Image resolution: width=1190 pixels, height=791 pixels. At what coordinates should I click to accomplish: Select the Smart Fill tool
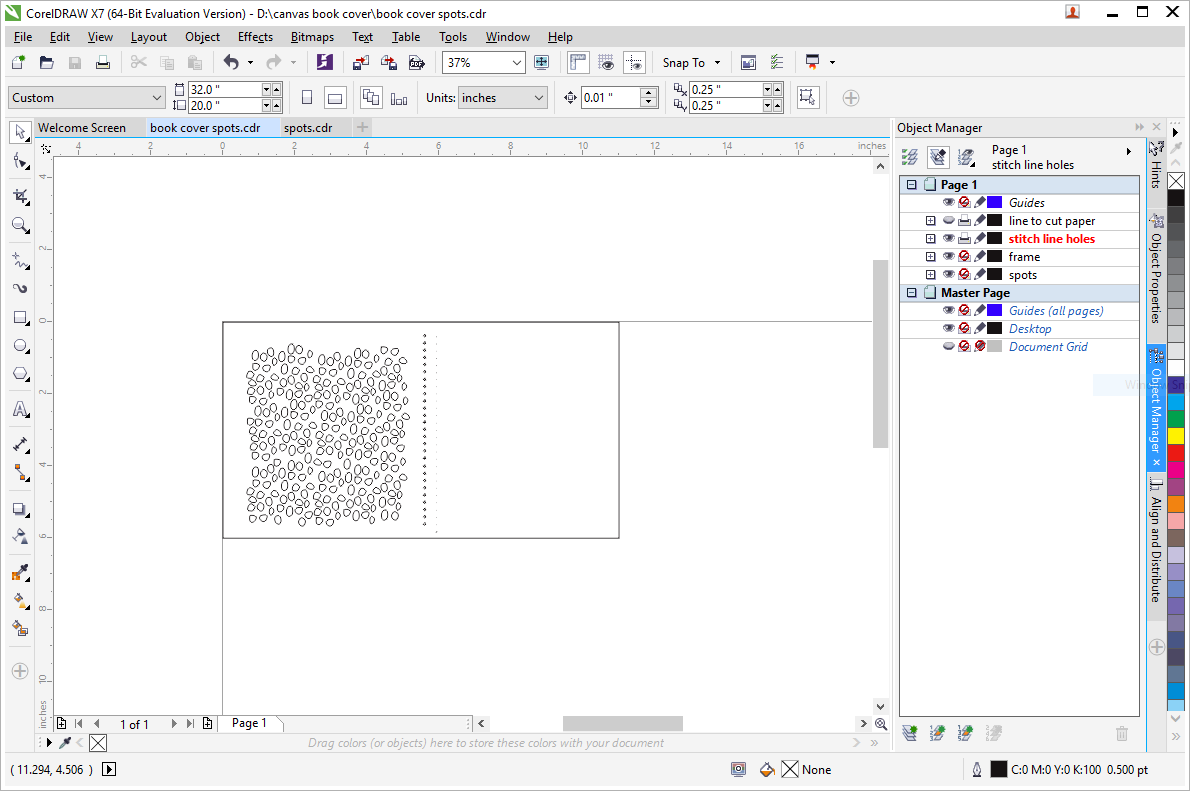pyautogui.click(x=20, y=629)
